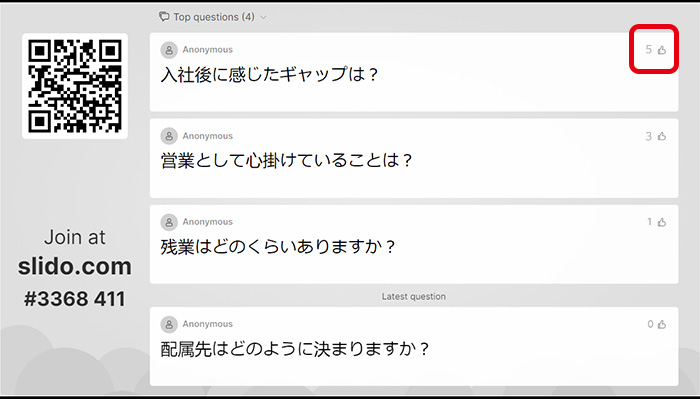This screenshot has height=399, width=700.
Task: Click the vote count 5 on first question
Action: pyautogui.click(x=649, y=50)
